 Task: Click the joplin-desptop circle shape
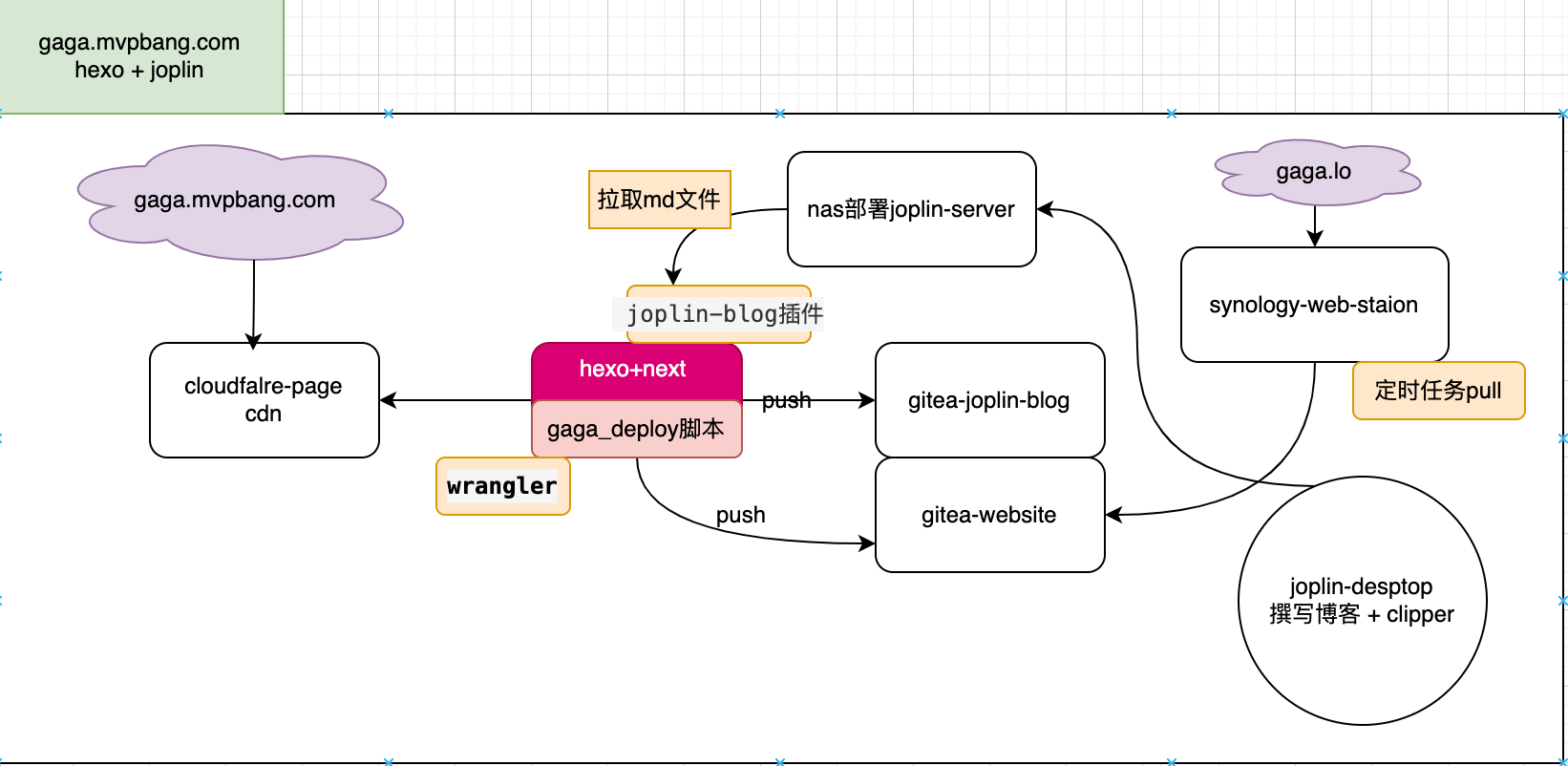pyautogui.click(x=1362, y=601)
